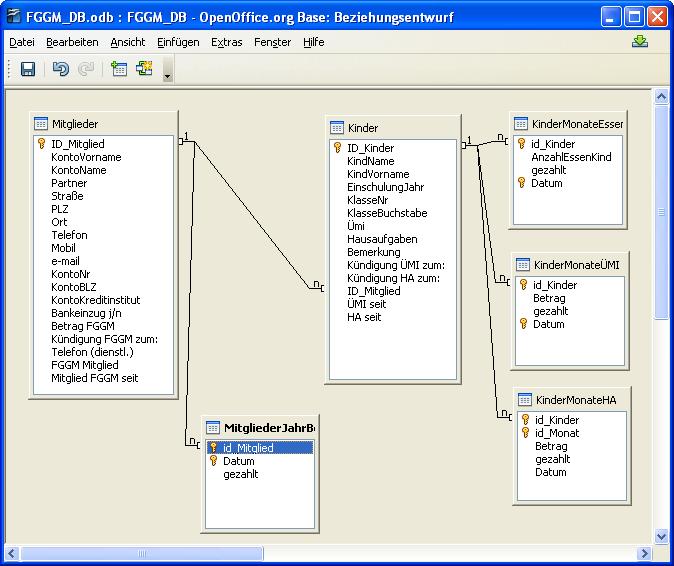Open the Datei menu

click(21, 42)
